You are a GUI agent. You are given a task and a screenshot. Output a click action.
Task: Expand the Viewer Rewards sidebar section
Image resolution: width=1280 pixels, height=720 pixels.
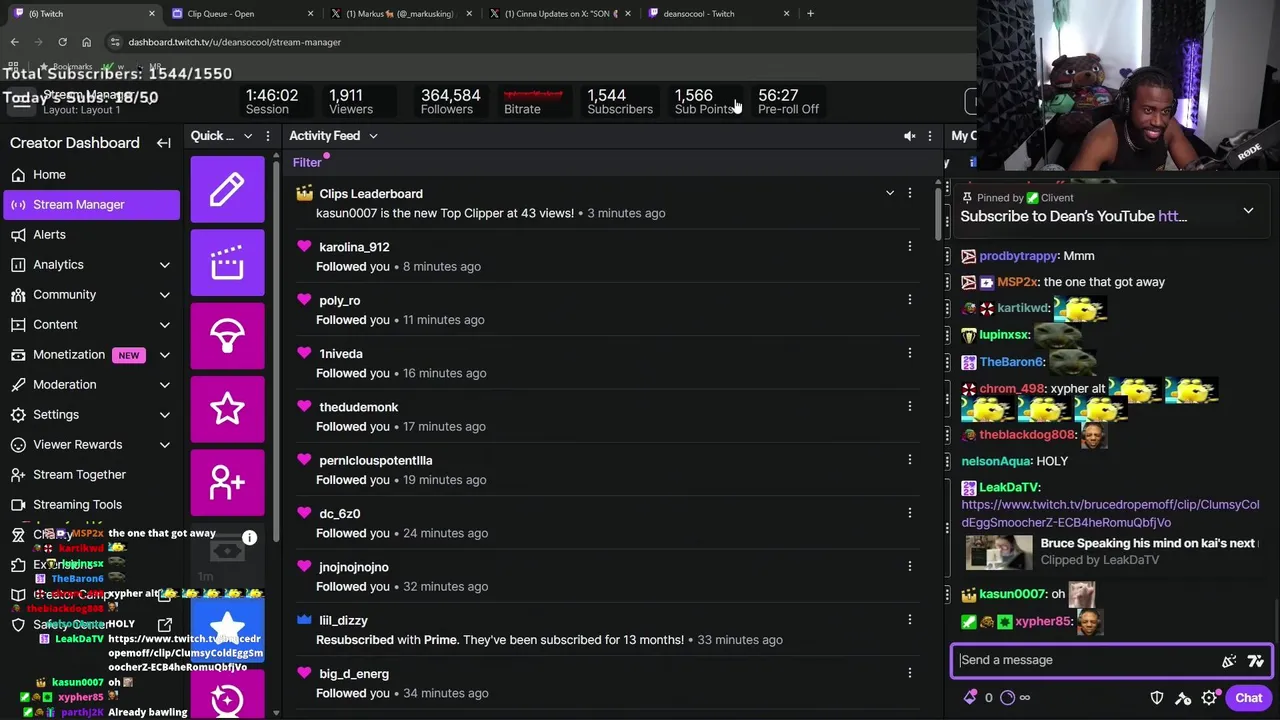coord(164,445)
